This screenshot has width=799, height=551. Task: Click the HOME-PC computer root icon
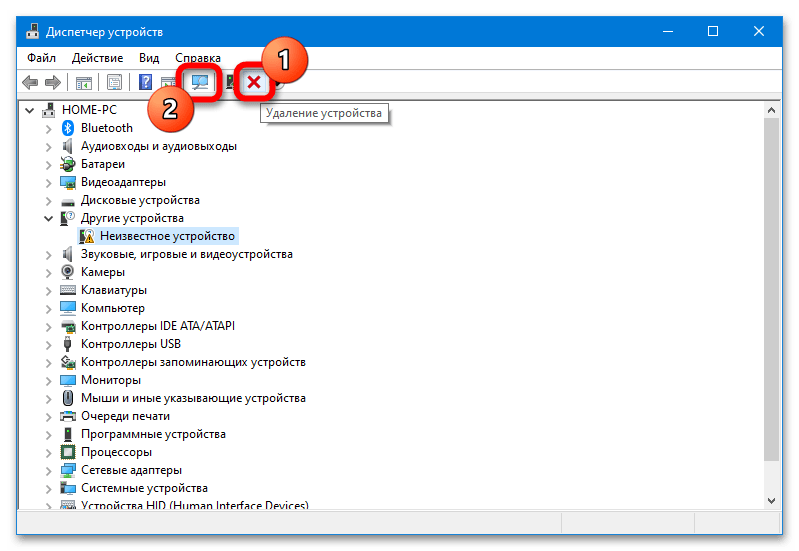[x=49, y=110]
